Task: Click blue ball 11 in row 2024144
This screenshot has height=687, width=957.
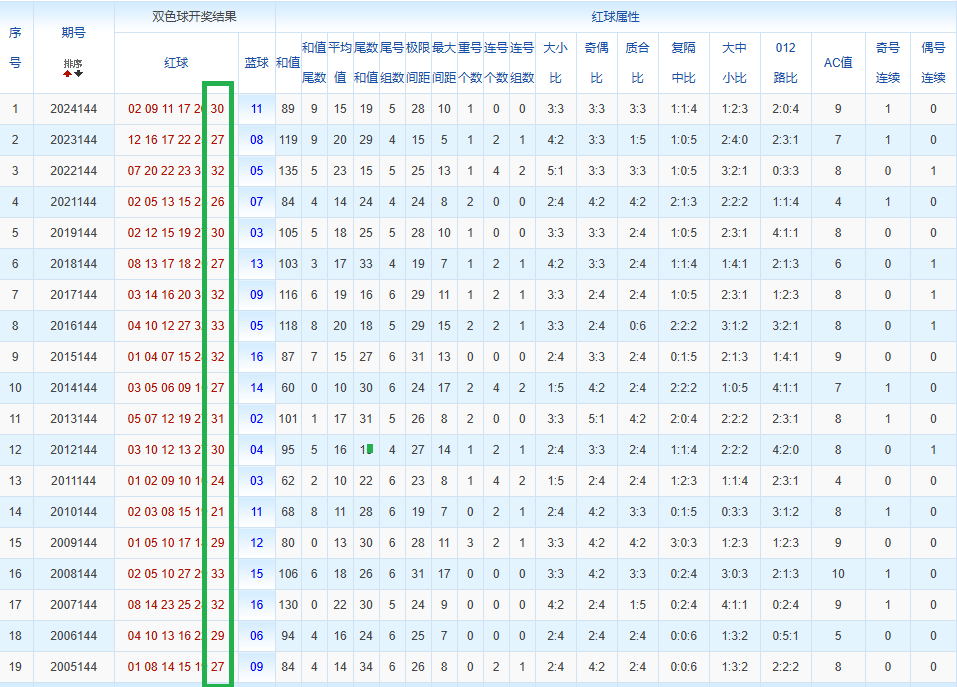Action: 256,109
